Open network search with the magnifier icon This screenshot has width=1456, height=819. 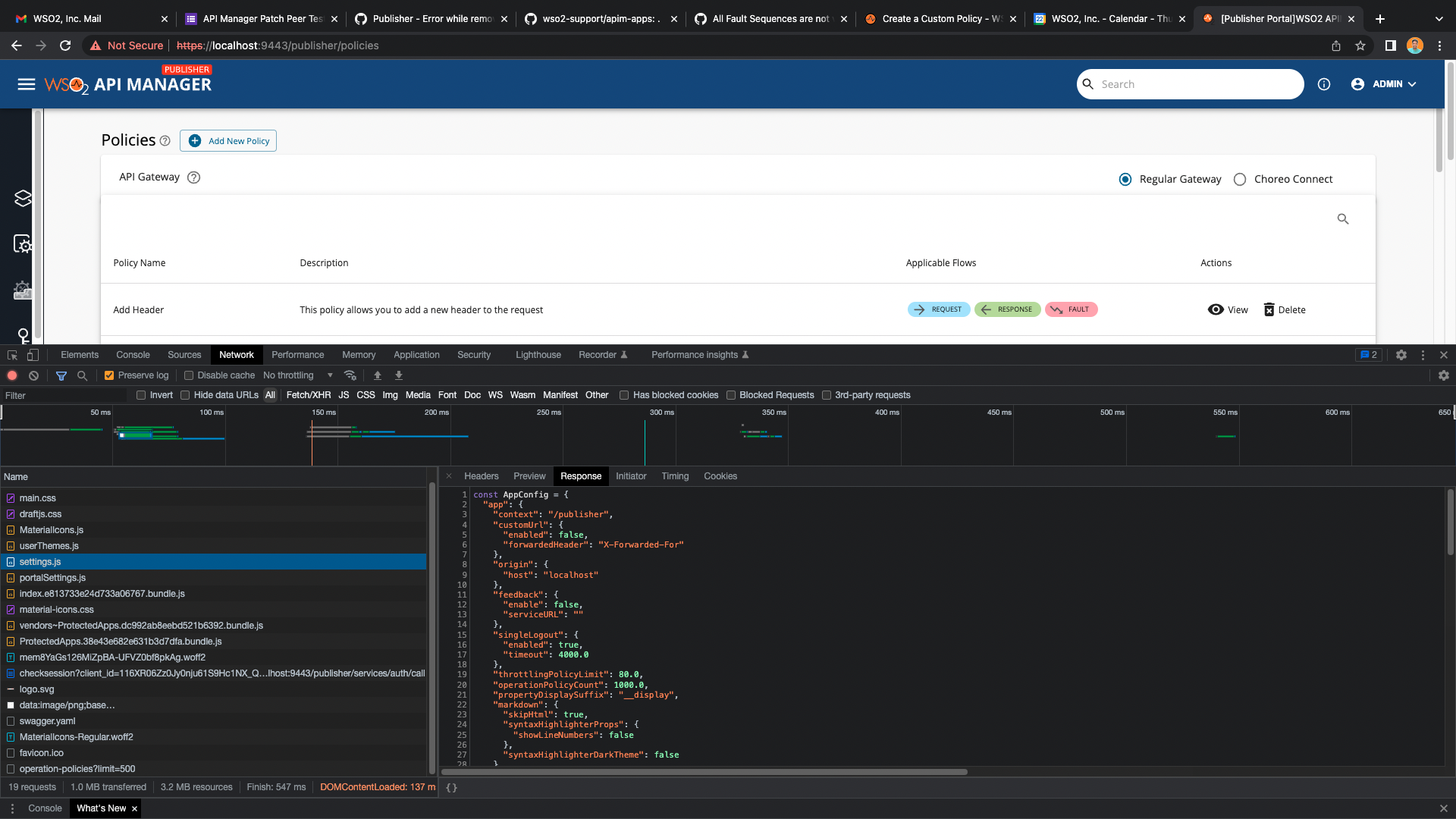[x=81, y=375]
